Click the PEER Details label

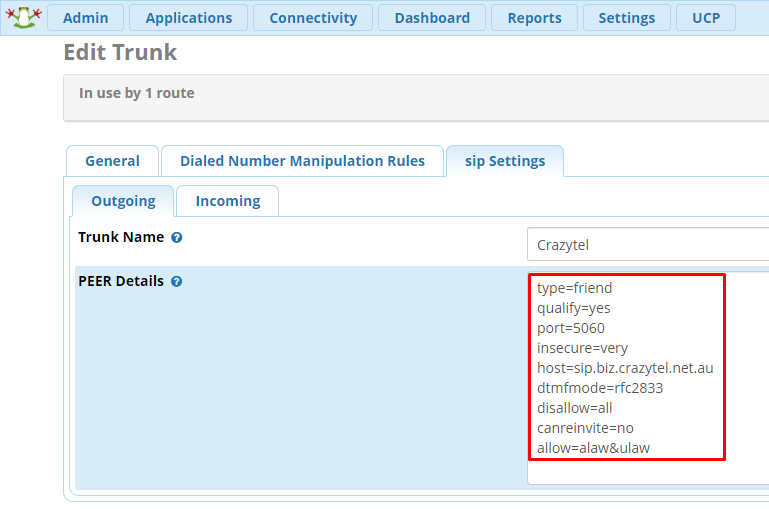[120, 281]
